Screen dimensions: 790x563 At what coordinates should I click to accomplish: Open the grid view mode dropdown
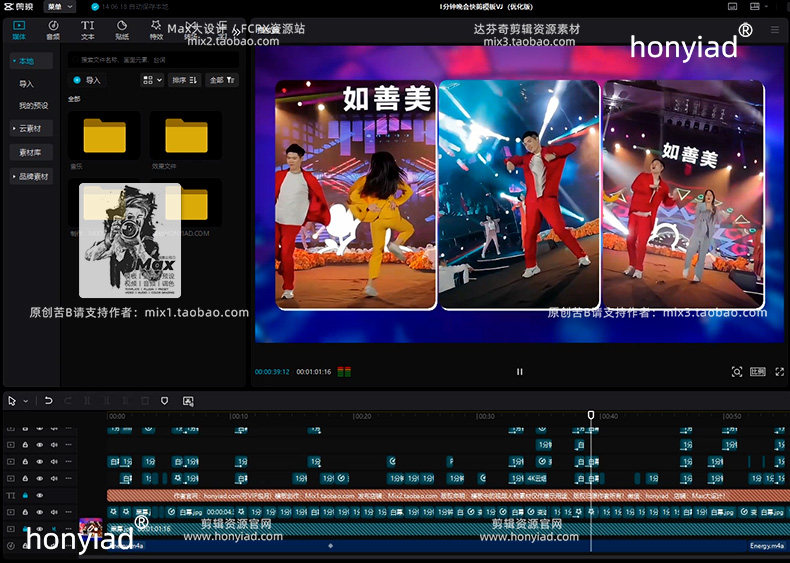pos(152,80)
